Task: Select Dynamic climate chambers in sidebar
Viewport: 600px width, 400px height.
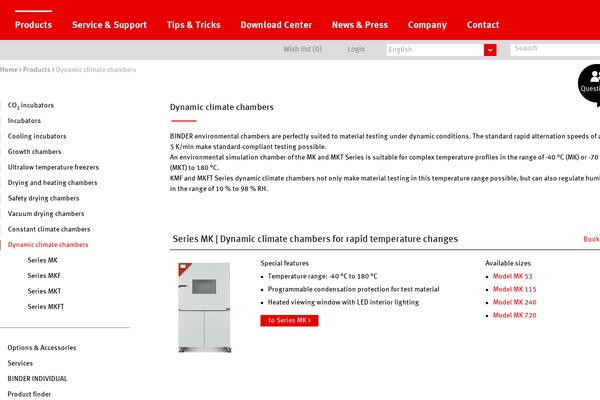Action: pos(48,245)
